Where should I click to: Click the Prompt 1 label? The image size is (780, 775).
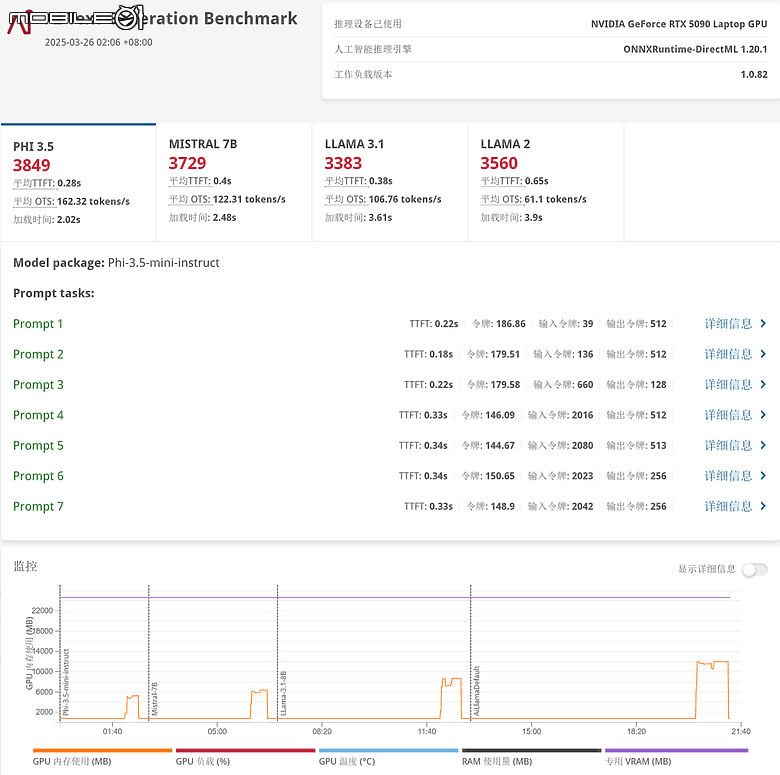pyautogui.click(x=38, y=324)
